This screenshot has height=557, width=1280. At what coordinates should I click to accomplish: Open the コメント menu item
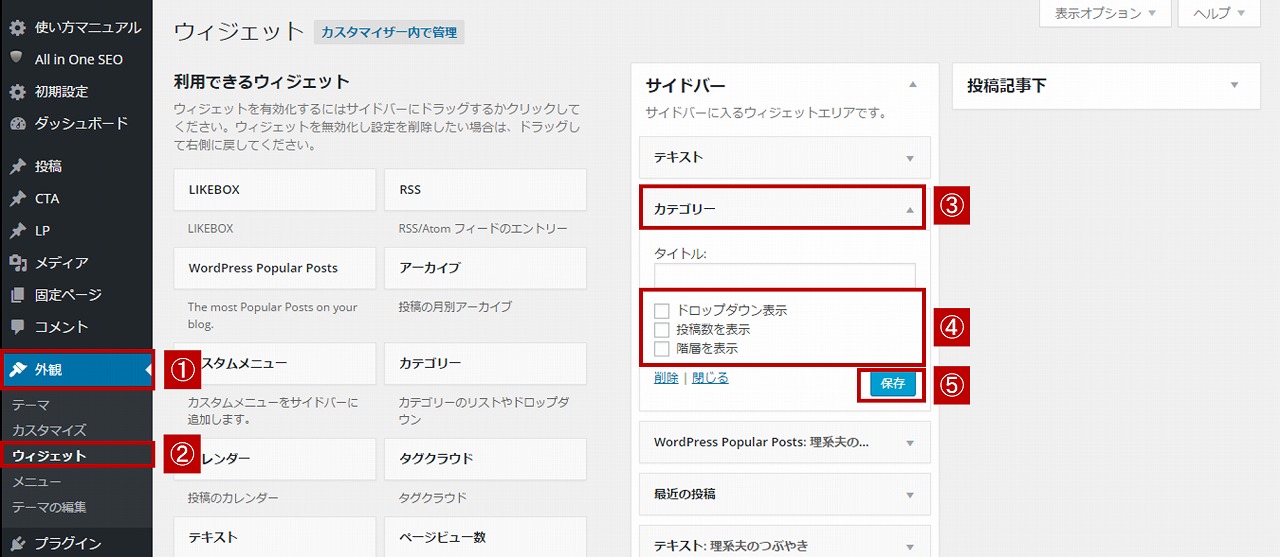76,327
